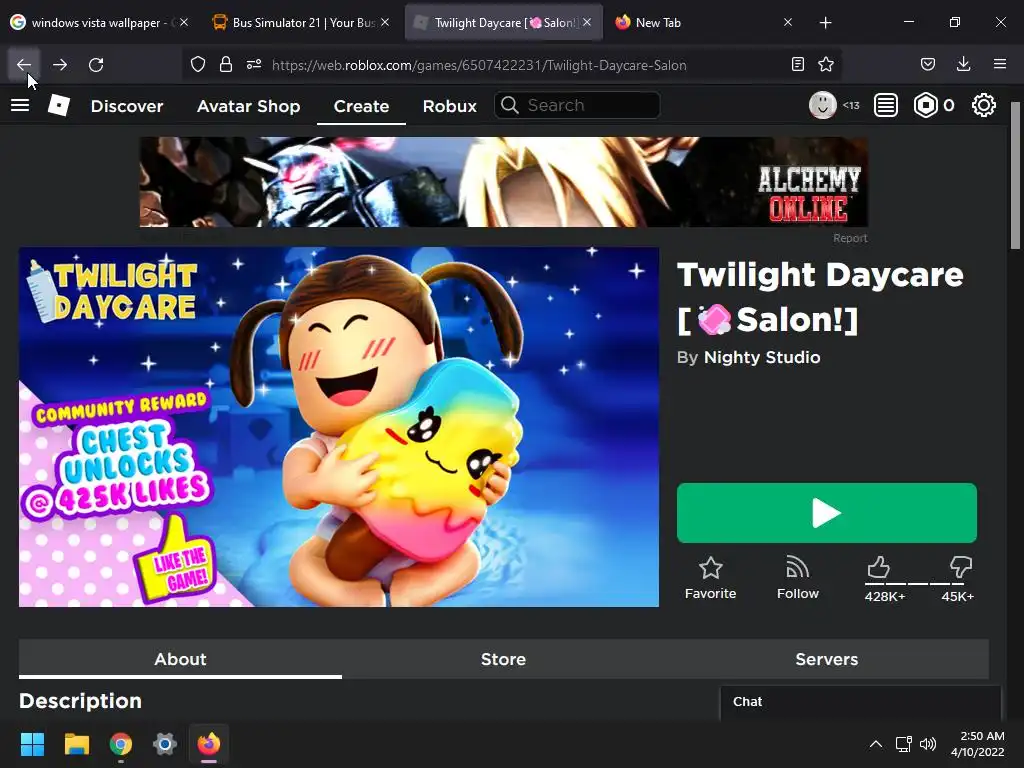The width and height of the screenshot is (1024, 768).
Task: Click into the Roblox Search field
Action: (x=577, y=105)
